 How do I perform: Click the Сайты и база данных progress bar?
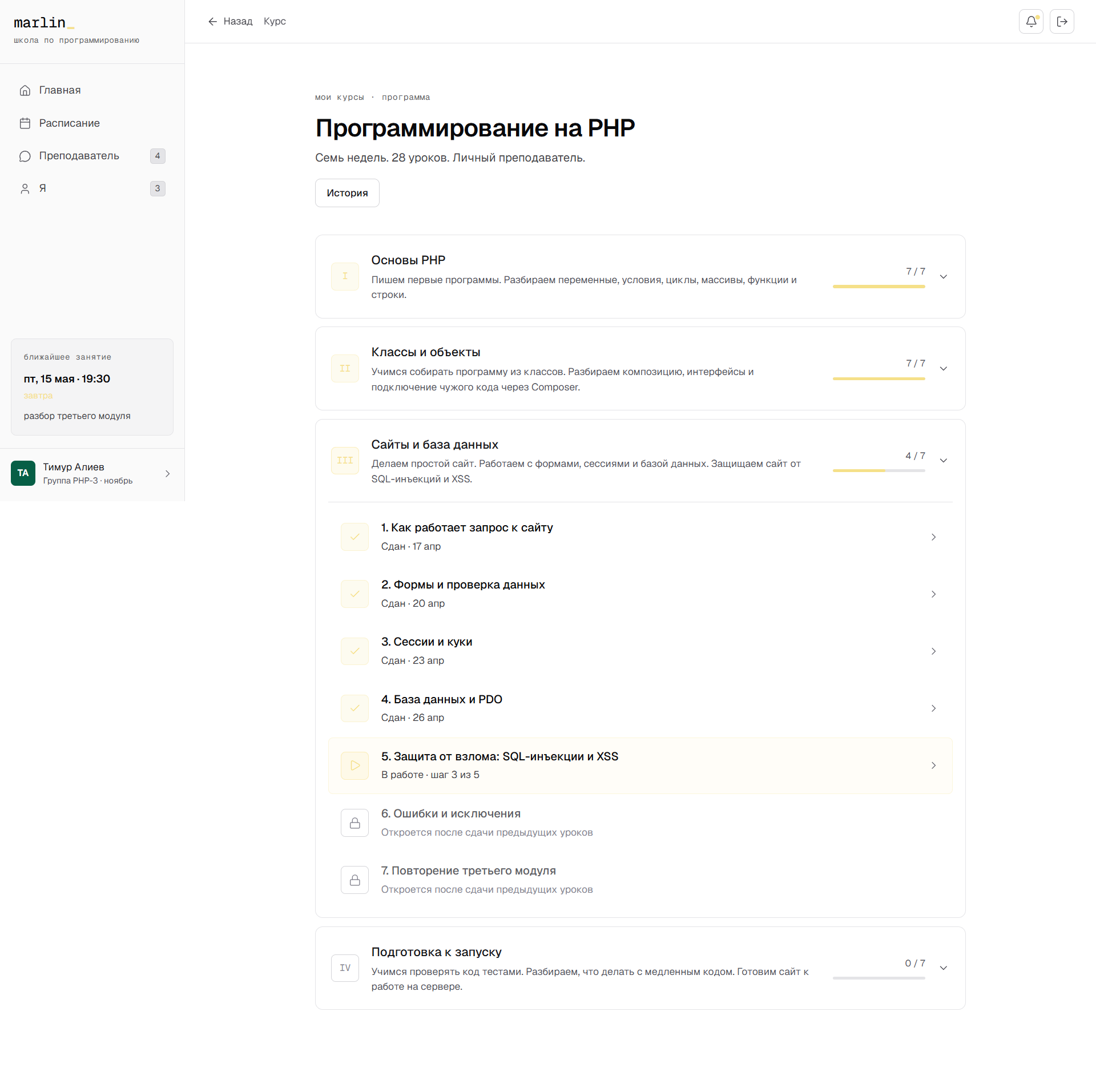pyautogui.click(x=879, y=470)
